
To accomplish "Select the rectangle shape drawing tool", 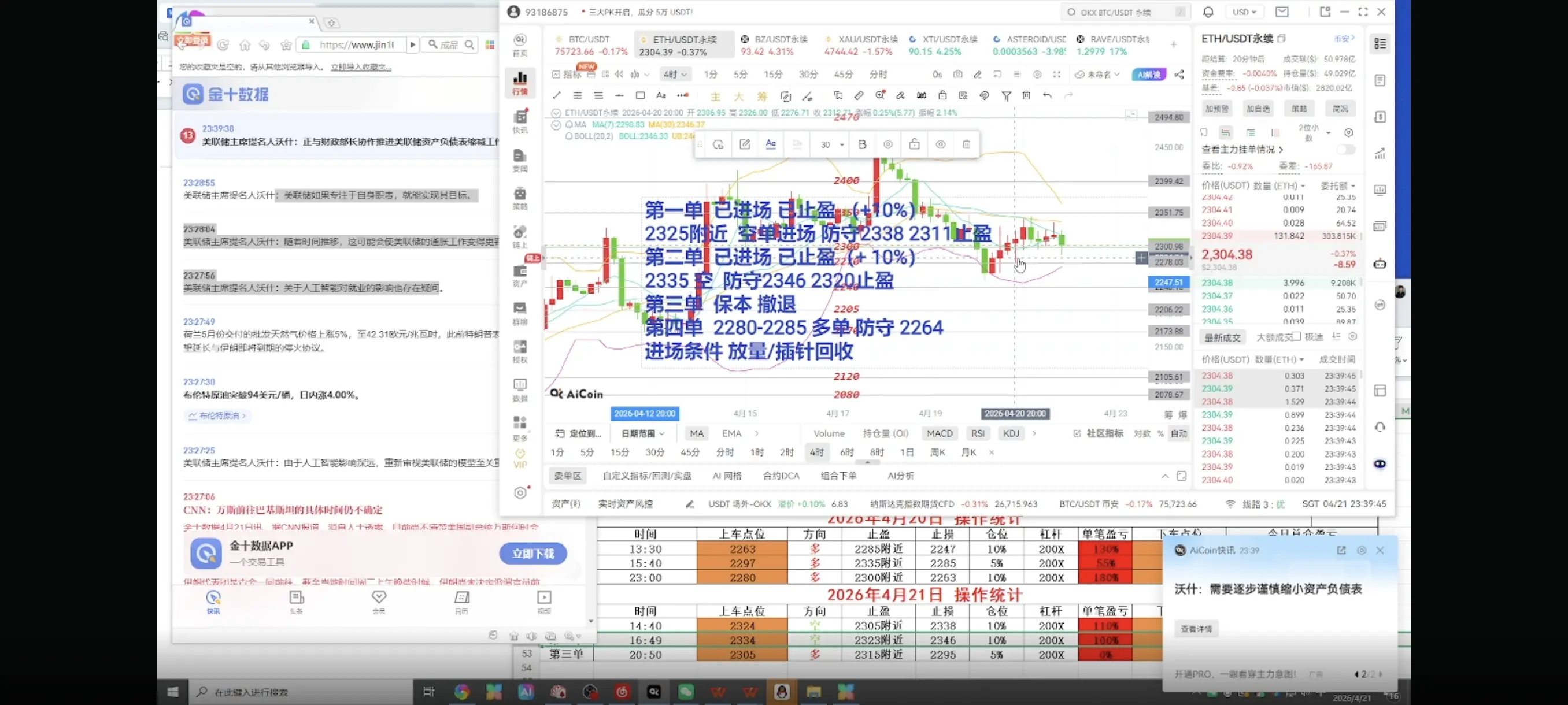I will pyautogui.click(x=639, y=95).
